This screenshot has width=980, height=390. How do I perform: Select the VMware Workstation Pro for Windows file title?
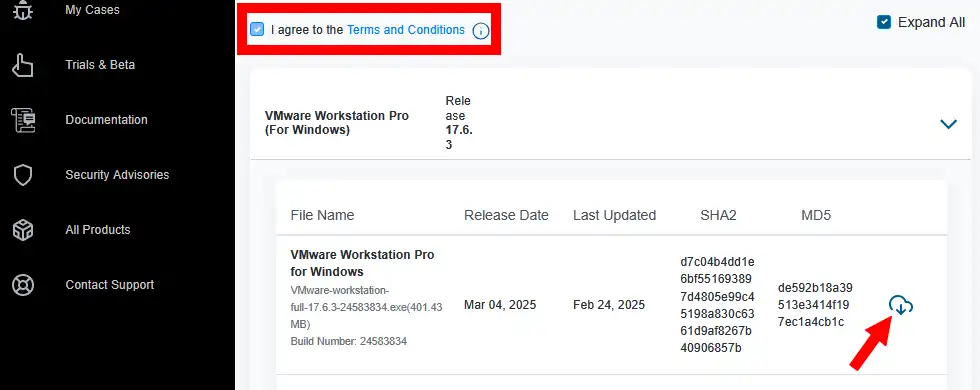click(362, 264)
